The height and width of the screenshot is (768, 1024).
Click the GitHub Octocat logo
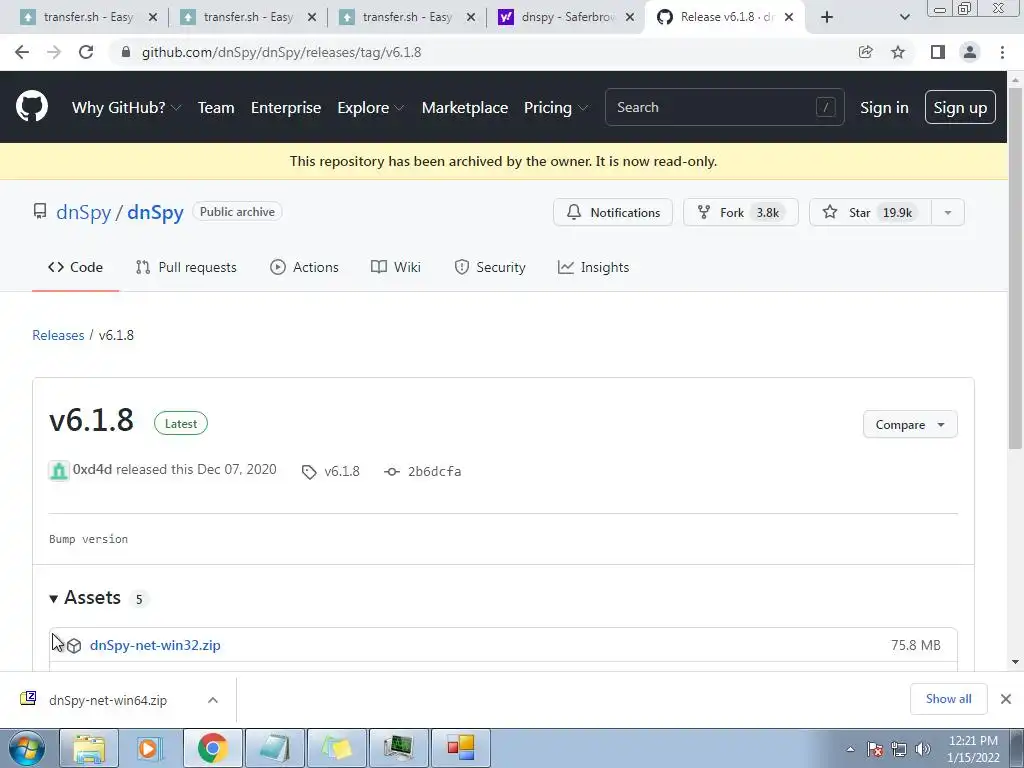[x=31, y=107]
